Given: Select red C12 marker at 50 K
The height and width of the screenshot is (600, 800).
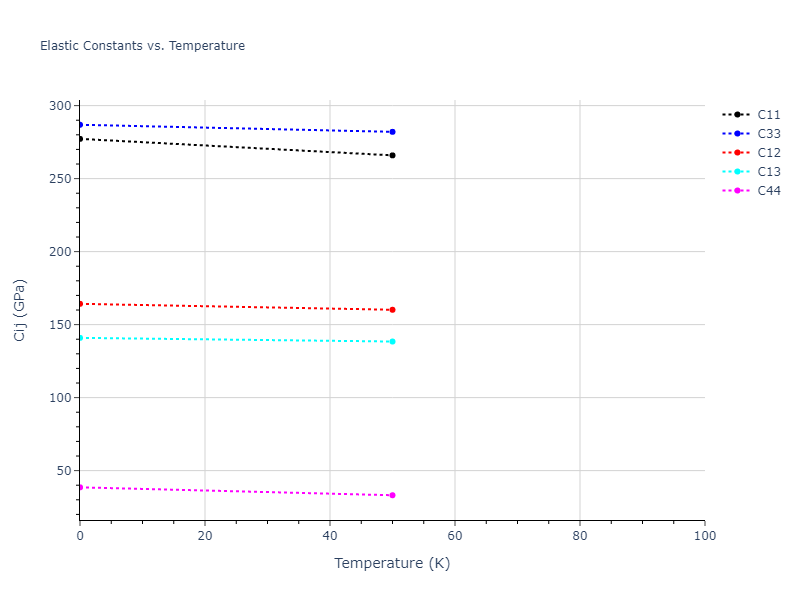Looking at the screenshot, I should click(x=392, y=310).
